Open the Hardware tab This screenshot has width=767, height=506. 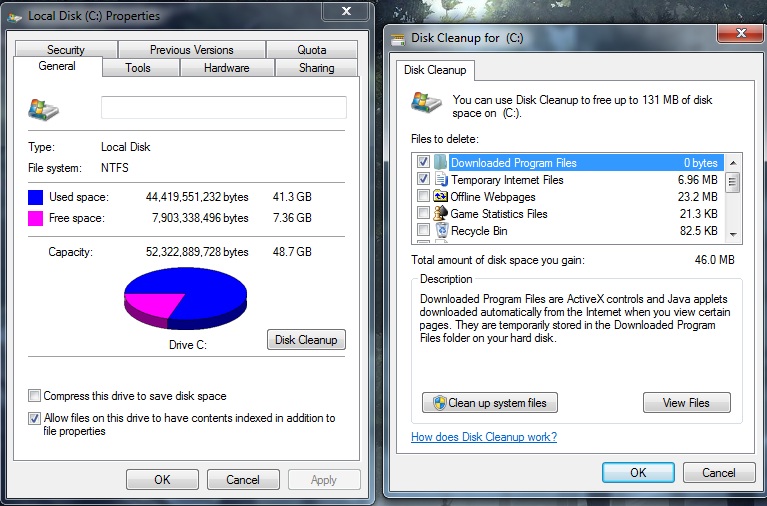(x=226, y=68)
